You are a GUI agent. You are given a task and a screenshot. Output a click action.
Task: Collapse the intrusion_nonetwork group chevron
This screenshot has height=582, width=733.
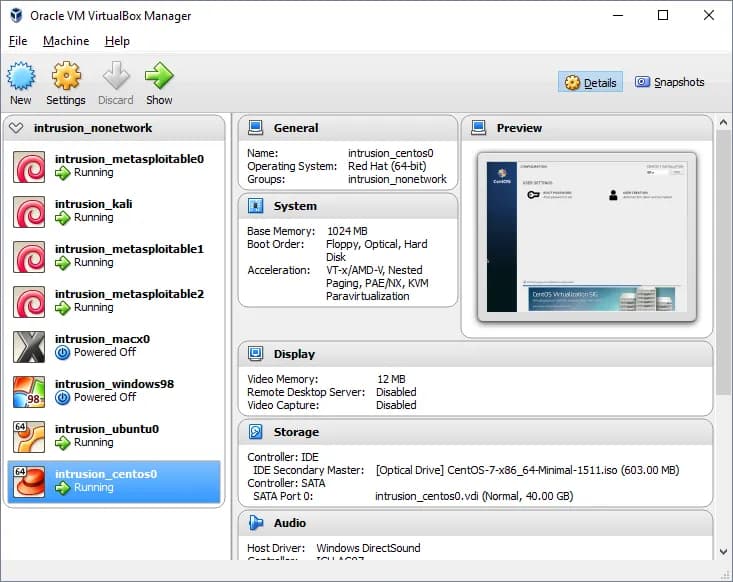(15, 128)
